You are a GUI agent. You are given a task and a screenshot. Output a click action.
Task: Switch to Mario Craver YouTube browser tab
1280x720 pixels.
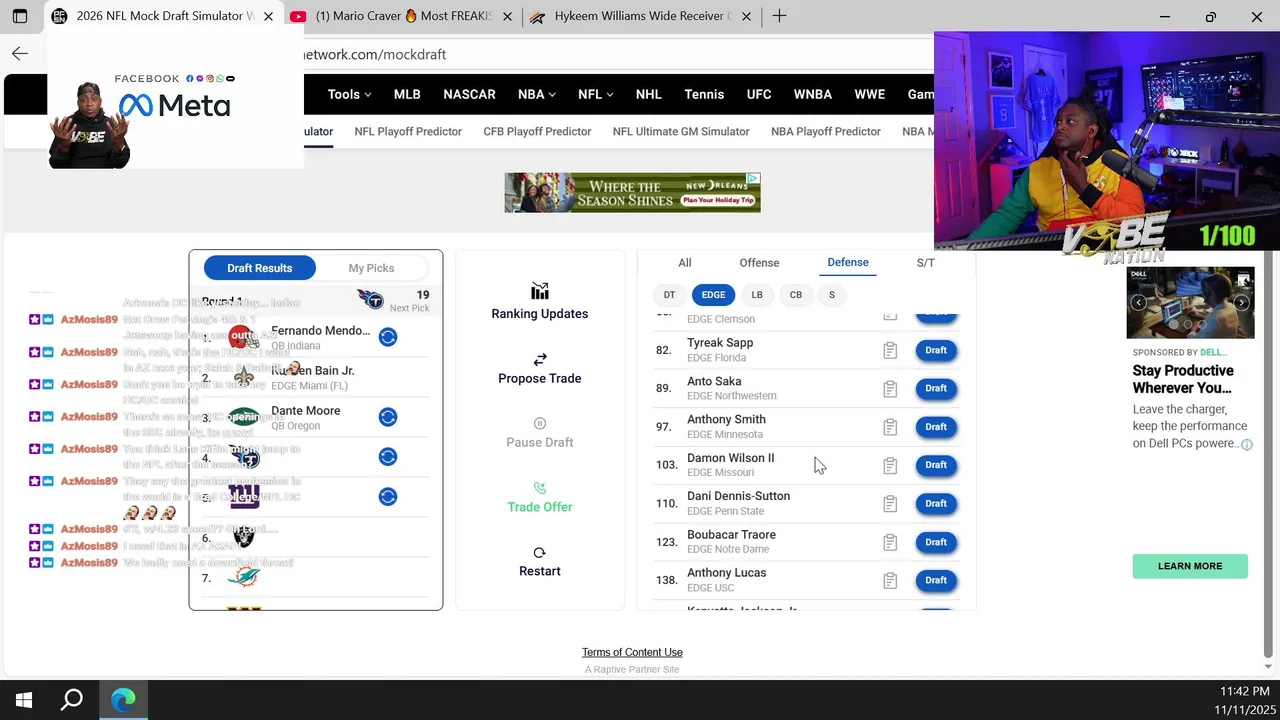(x=402, y=16)
